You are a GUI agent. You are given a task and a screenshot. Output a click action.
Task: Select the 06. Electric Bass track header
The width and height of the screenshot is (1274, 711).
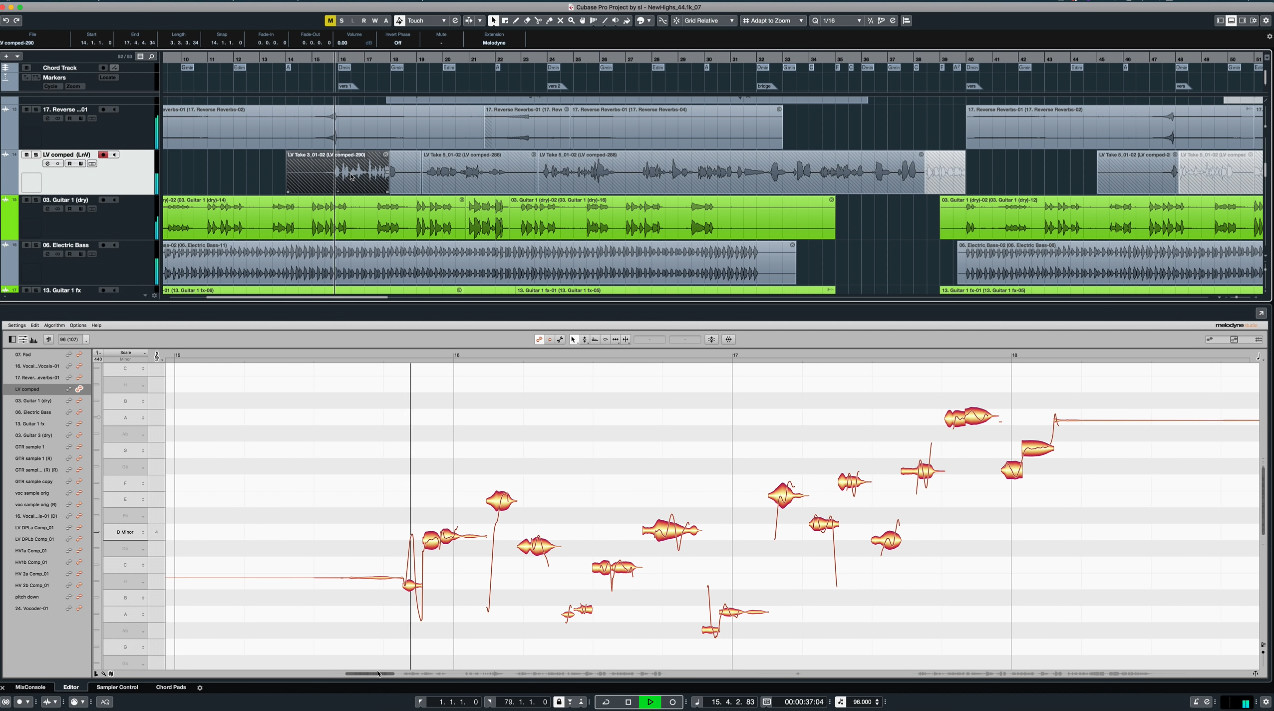(x=66, y=245)
